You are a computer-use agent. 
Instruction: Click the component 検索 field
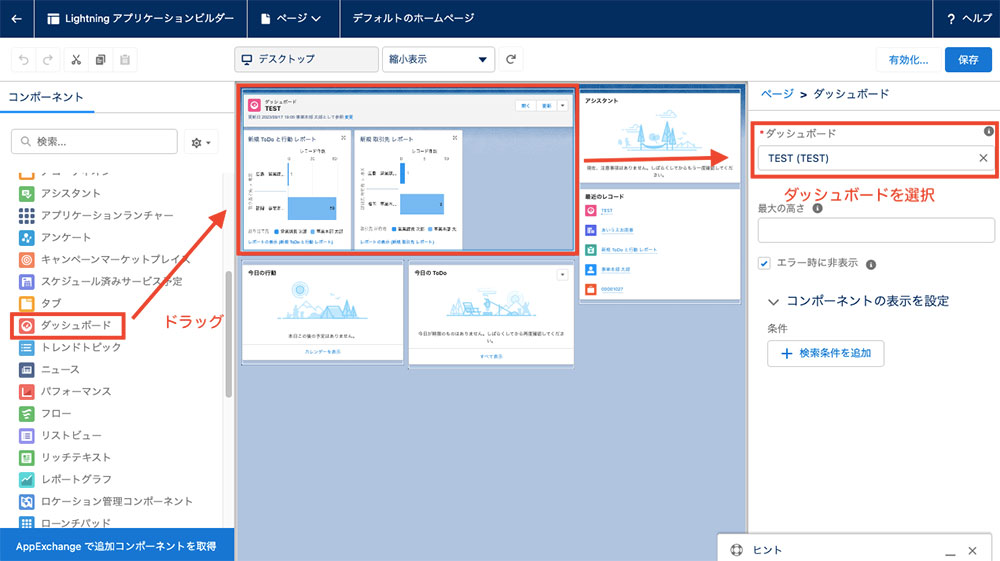[94, 142]
